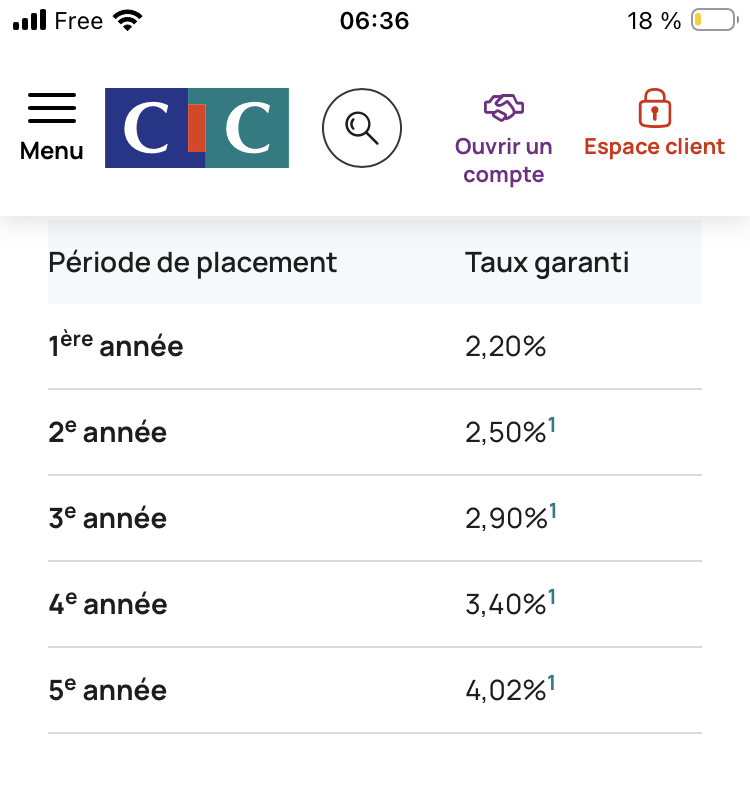Viewport: 750px width, 785px height.
Task: Tap the 06:36 clock in status bar
Action: [x=374, y=21]
